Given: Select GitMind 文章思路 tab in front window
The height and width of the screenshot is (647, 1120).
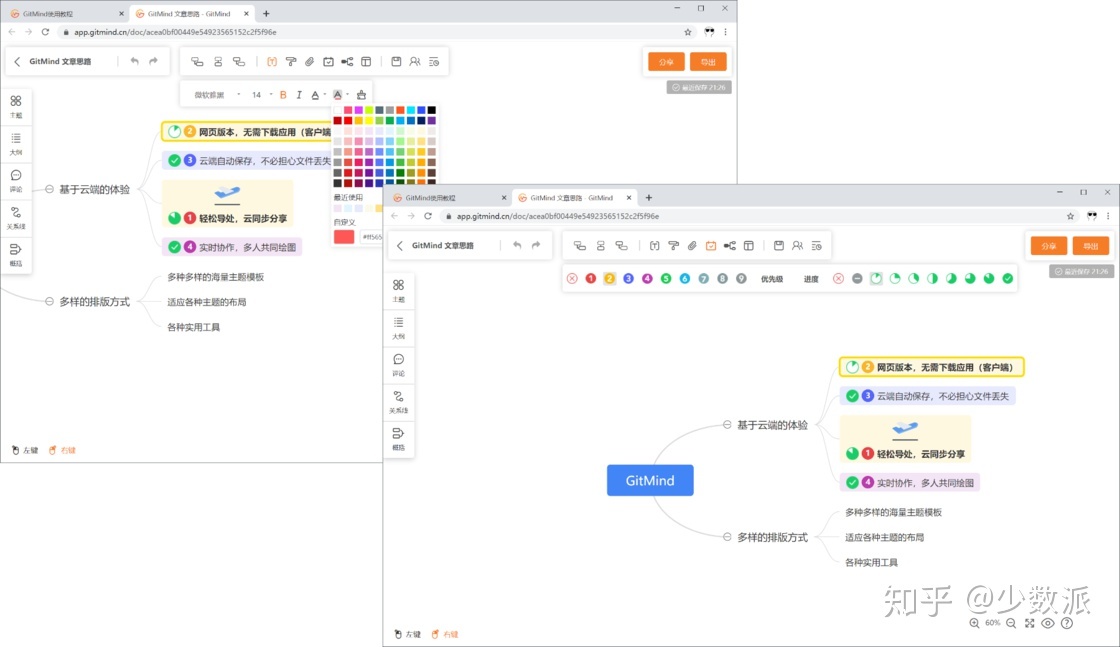Looking at the screenshot, I should (x=573, y=198).
